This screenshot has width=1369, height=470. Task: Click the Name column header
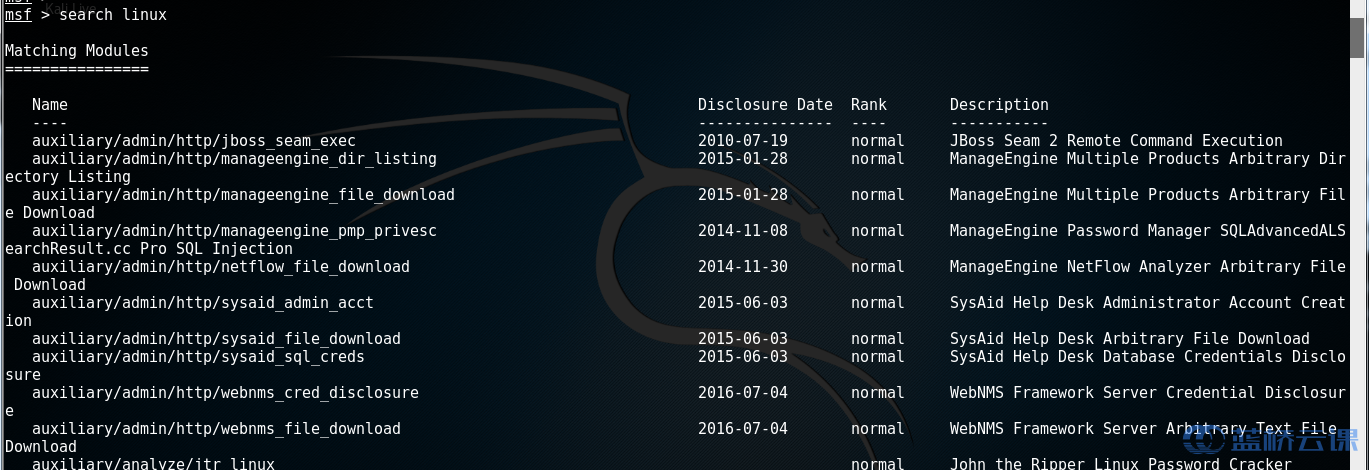(50, 105)
